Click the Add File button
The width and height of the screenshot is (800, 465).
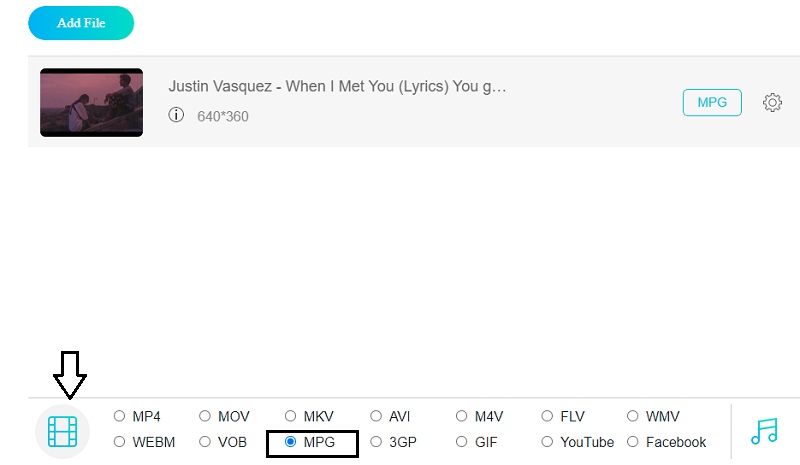tap(81, 23)
